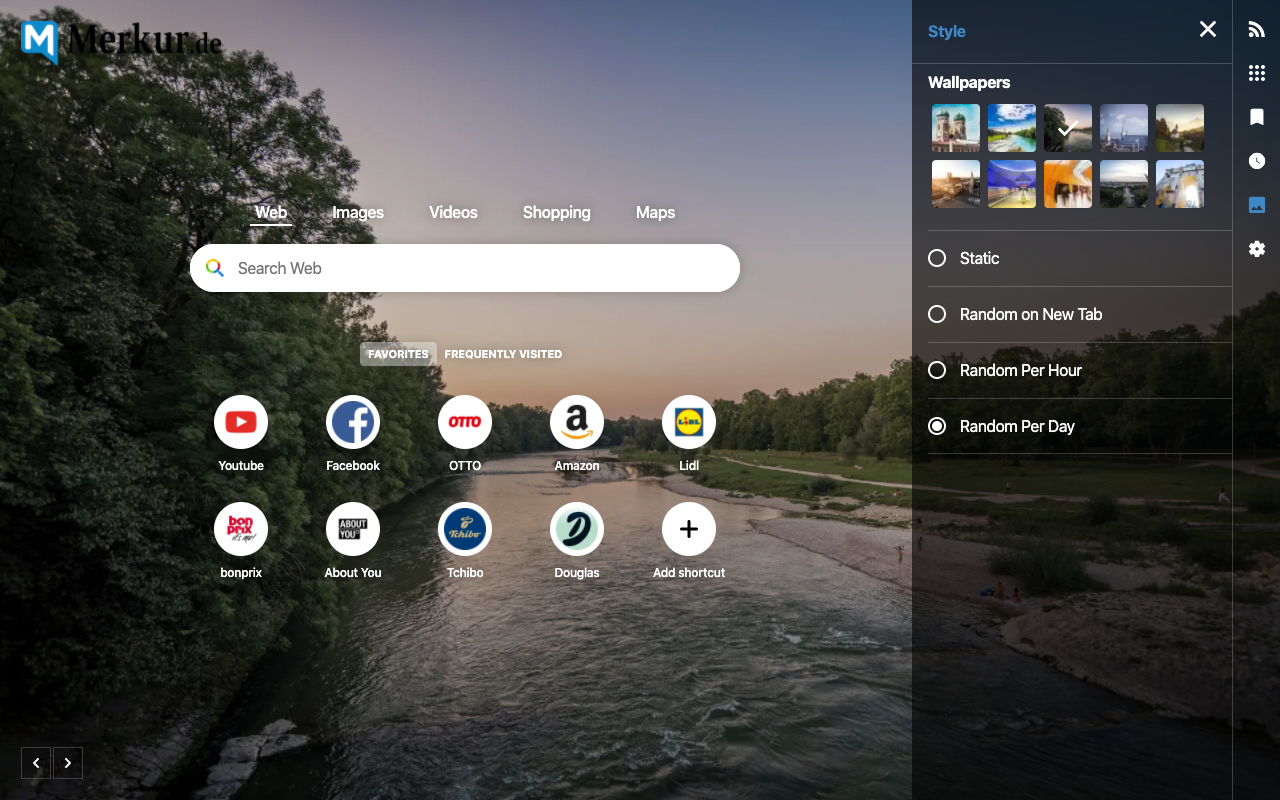The width and height of the screenshot is (1280, 800).
Task: Choose the checked river sunset wallpaper thumbnail
Action: click(x=1068, y=128)
